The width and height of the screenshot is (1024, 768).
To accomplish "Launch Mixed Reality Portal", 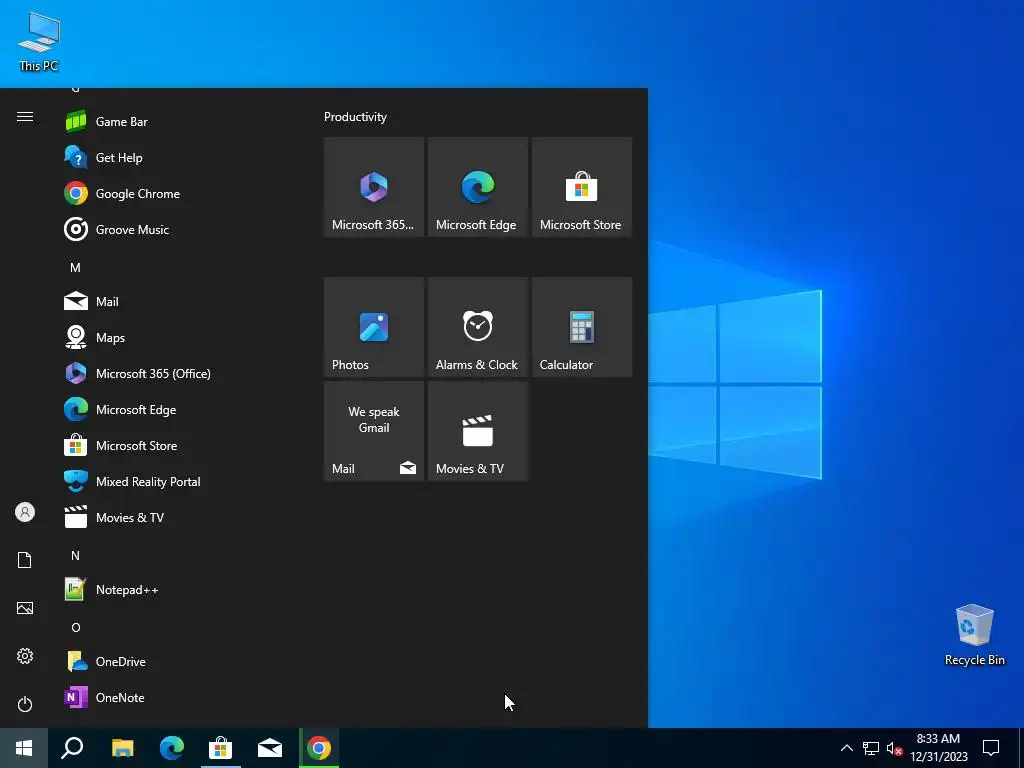I will click(176, 481).
